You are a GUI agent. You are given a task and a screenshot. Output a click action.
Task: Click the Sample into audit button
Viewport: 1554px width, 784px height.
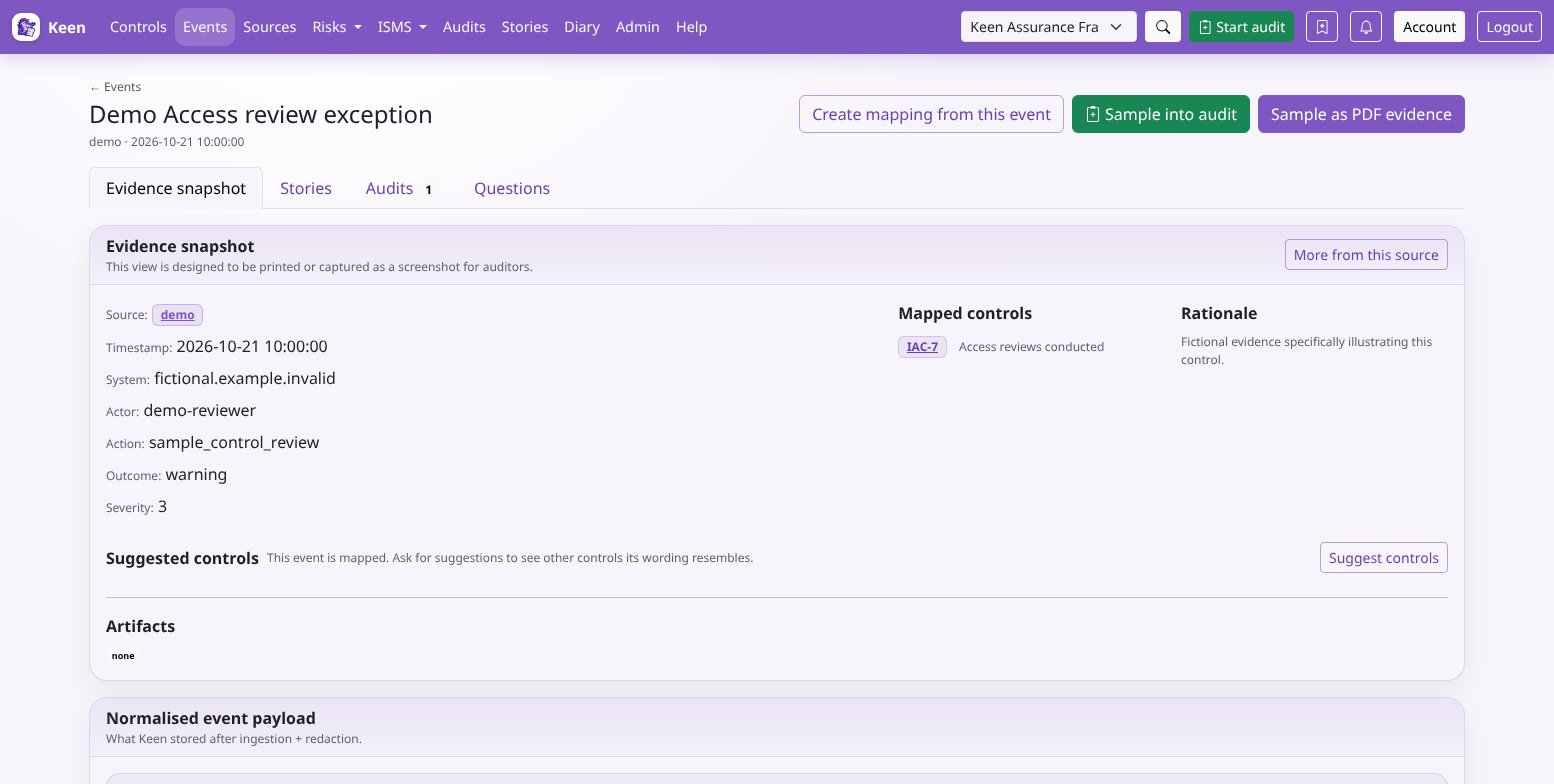point(1161,114)
